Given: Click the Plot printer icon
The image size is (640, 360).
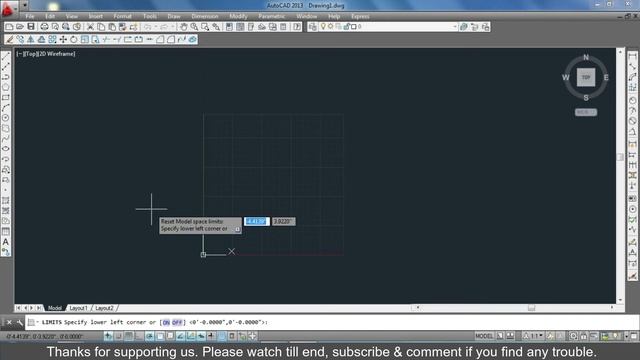Looking at the screenshot, I should pyautogui.click(x=44, y=27).
